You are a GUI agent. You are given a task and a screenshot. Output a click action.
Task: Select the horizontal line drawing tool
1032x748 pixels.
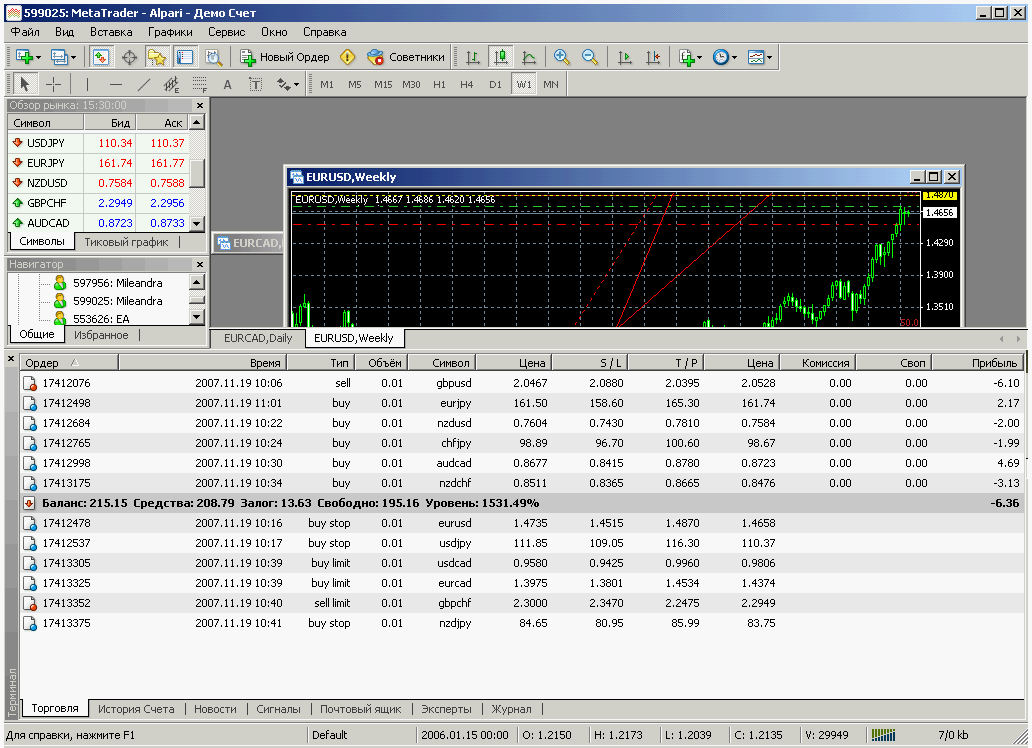point(115,85)
